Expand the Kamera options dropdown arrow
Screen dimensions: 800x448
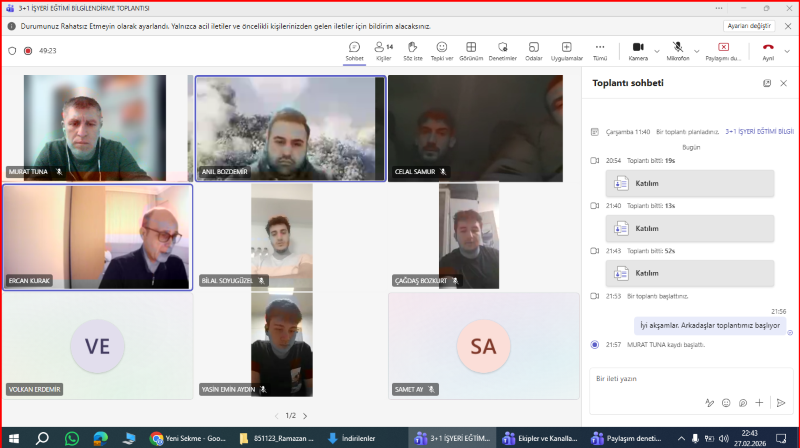656,50
